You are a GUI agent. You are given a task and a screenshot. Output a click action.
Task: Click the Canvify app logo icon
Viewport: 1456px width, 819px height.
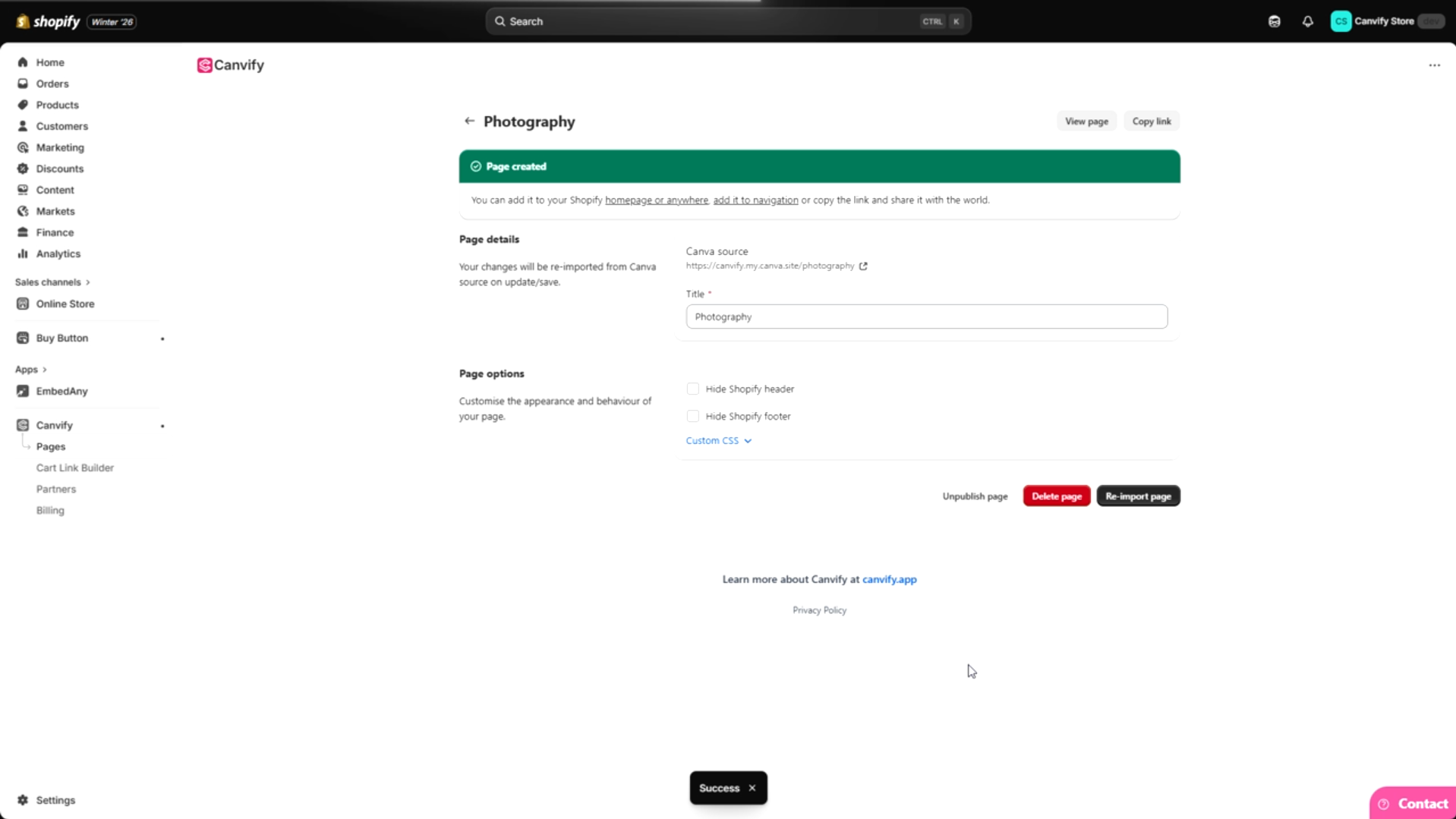tap(204, 65)
